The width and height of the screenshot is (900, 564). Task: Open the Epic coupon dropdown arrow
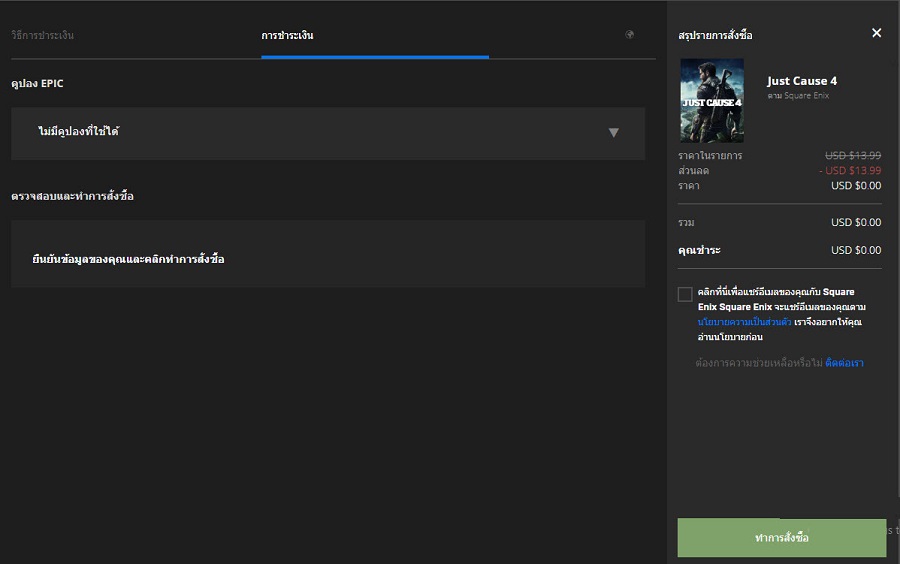coord(613,133)
